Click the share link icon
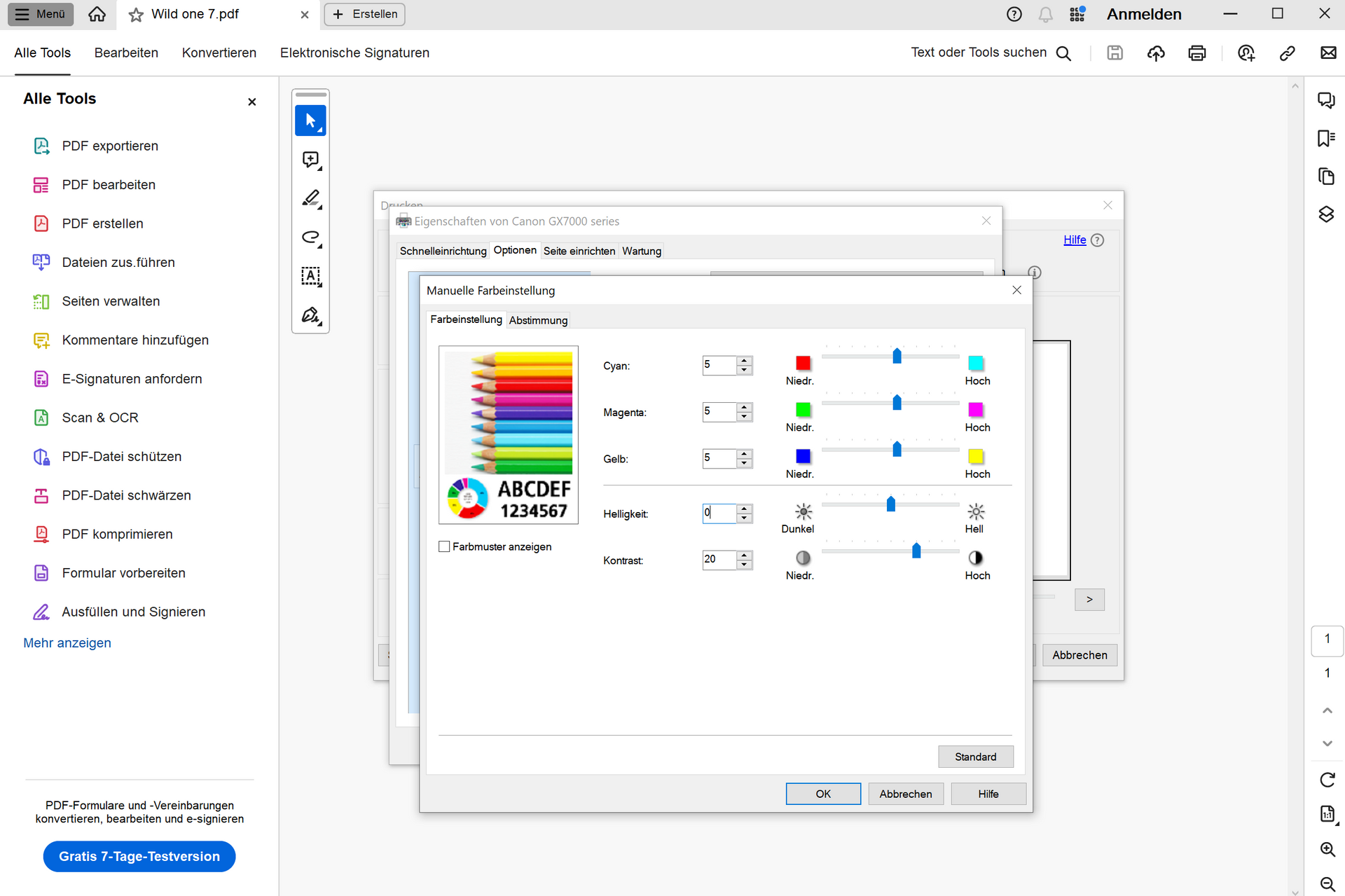1345x896 pixels. click(x=1287, y=53)
